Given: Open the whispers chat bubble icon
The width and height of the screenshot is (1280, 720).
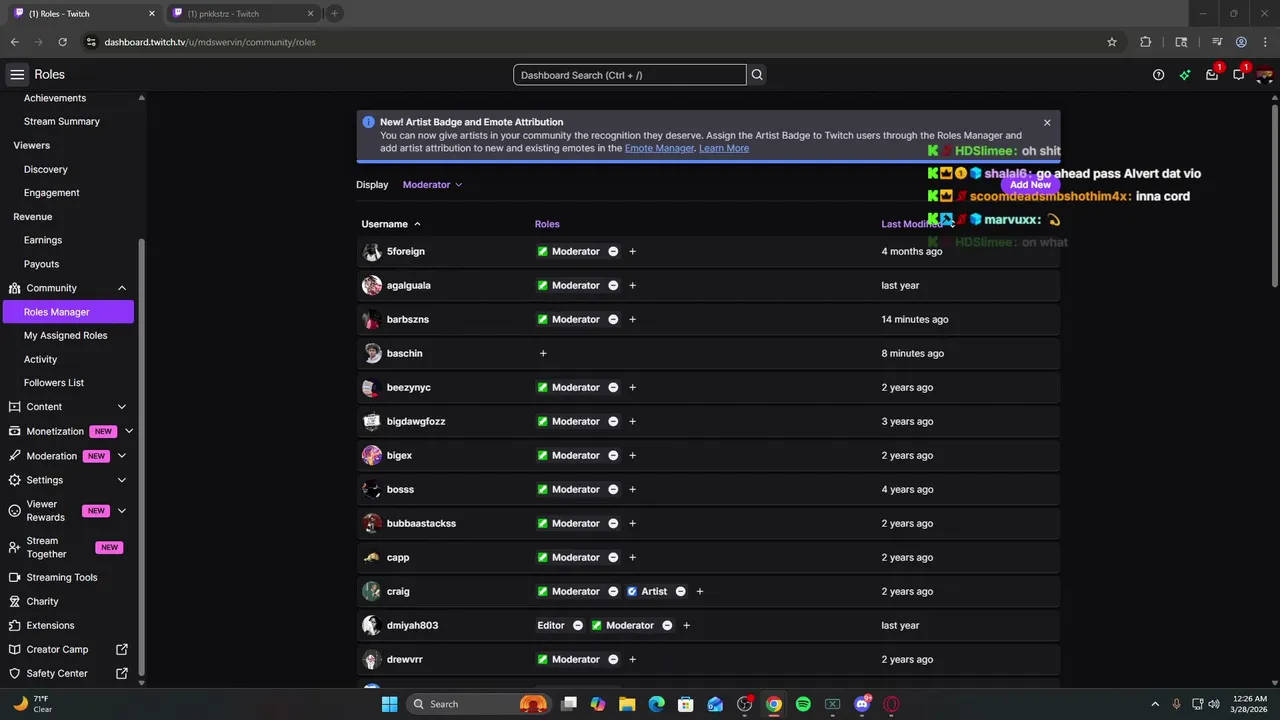Looking at the screenshot, I should click(1239, 75).
